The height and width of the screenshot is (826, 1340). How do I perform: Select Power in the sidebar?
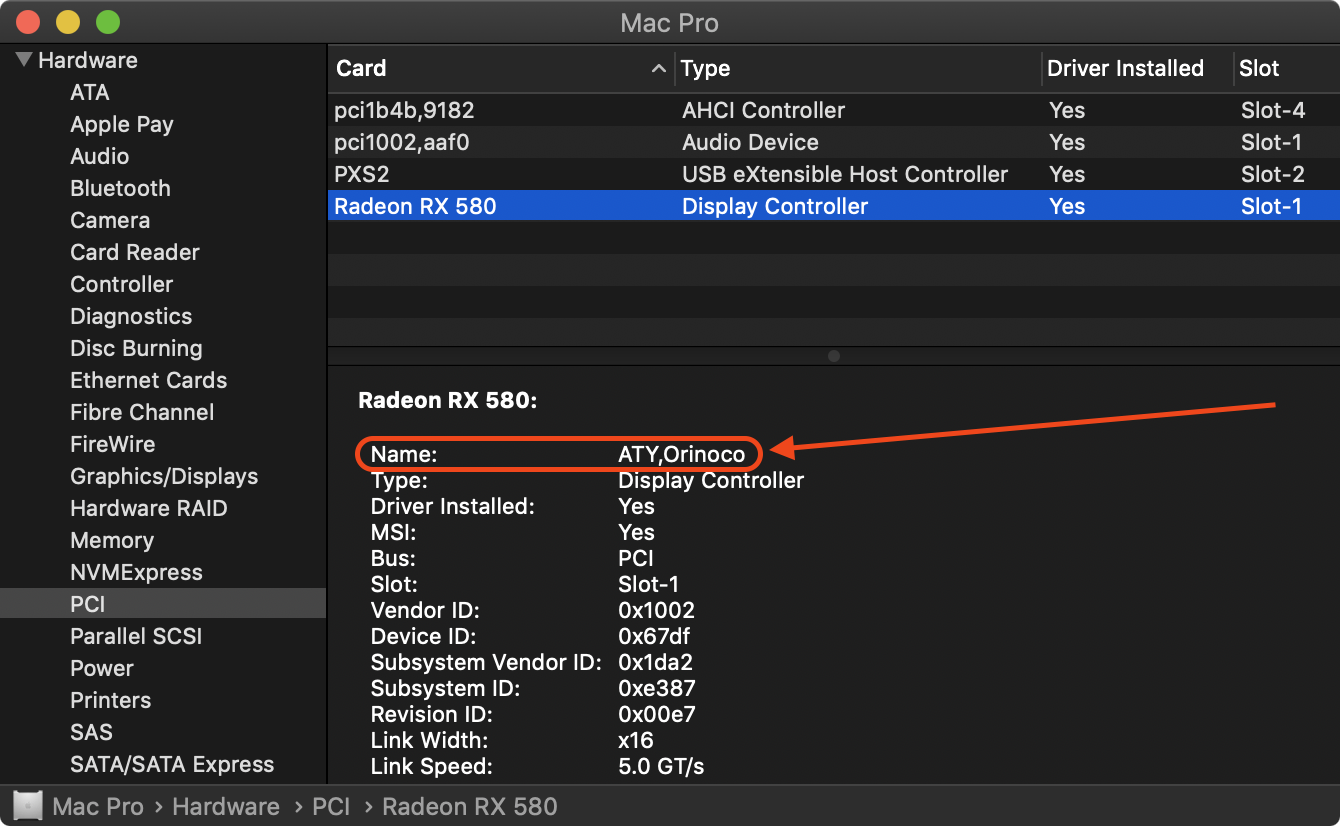pyautogui.click(x=101, y=668)
